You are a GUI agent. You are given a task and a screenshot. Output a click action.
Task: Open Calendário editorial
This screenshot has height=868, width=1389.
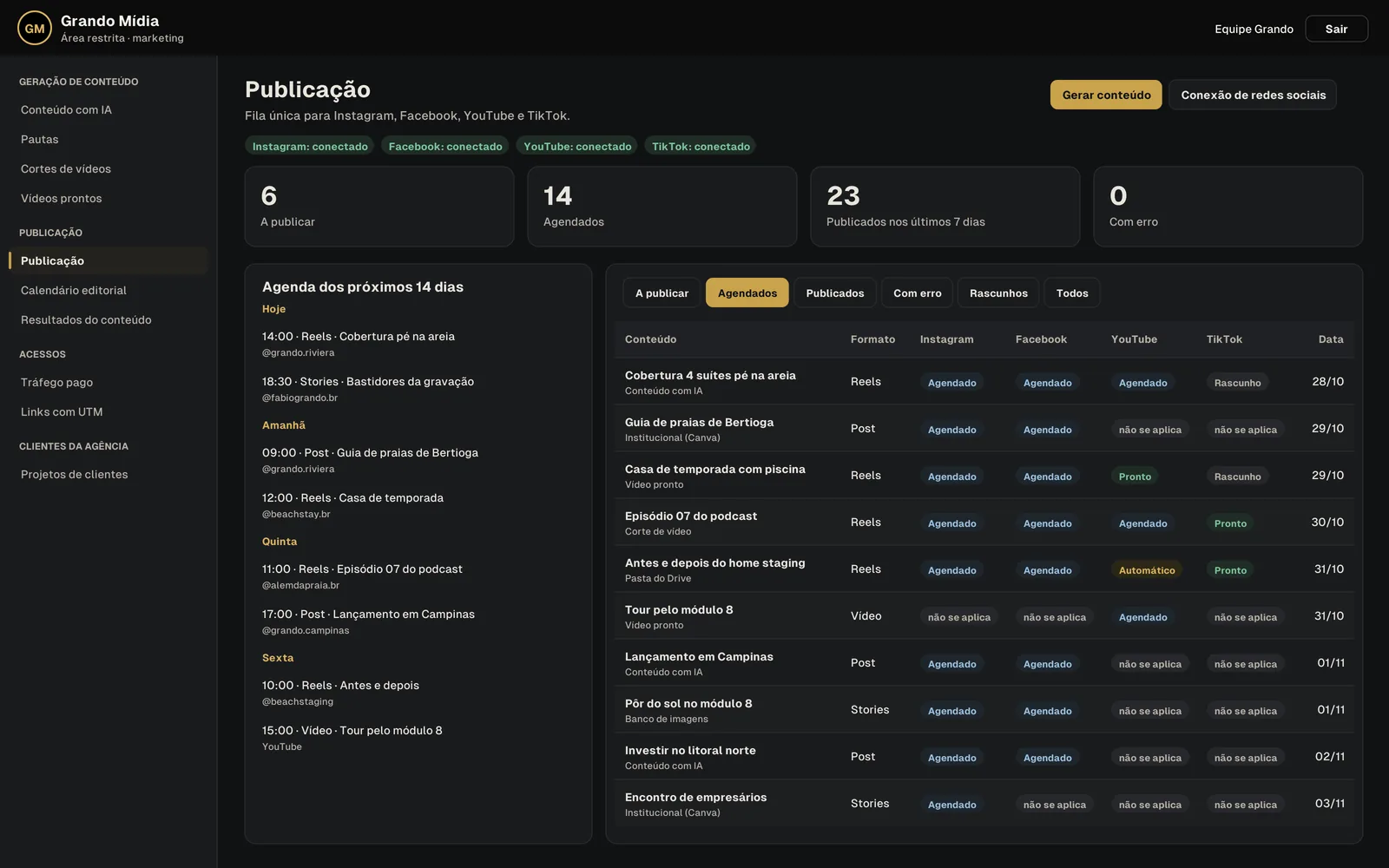pyautogui.click(x=109, y=291)
